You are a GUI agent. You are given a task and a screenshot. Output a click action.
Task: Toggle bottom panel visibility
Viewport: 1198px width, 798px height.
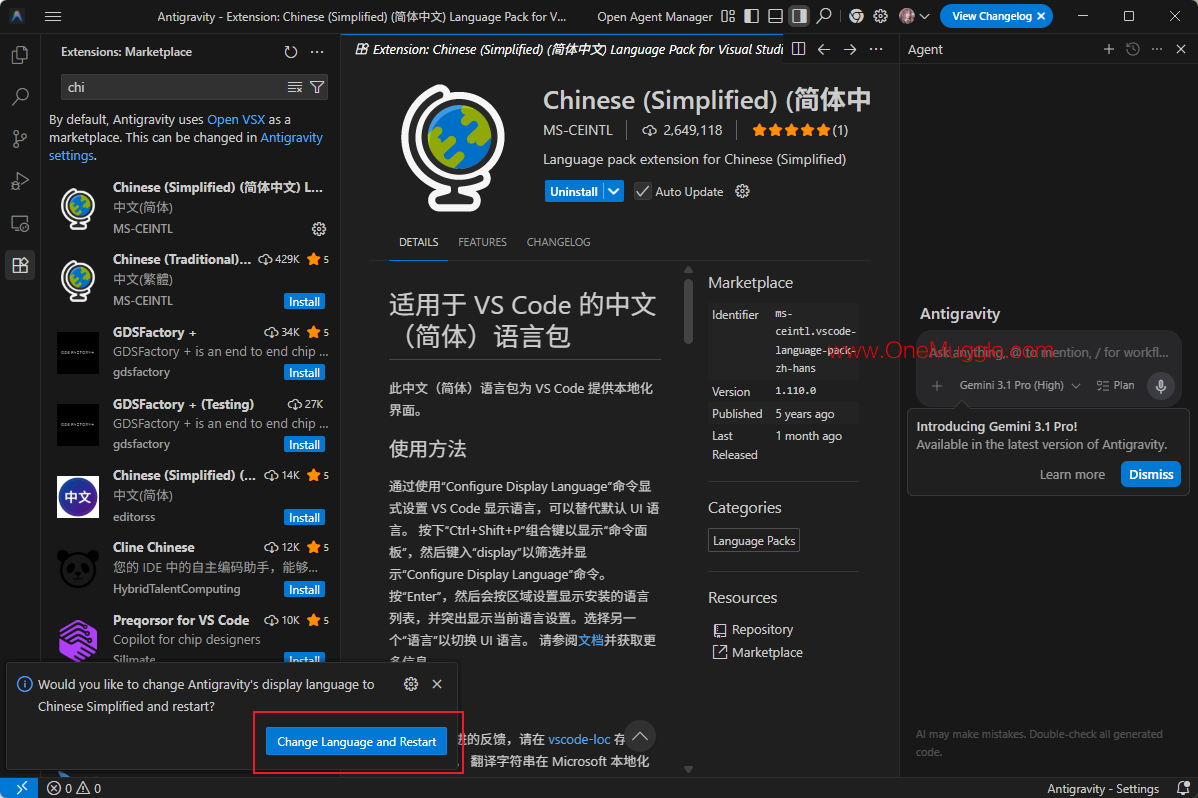point(775,16)
